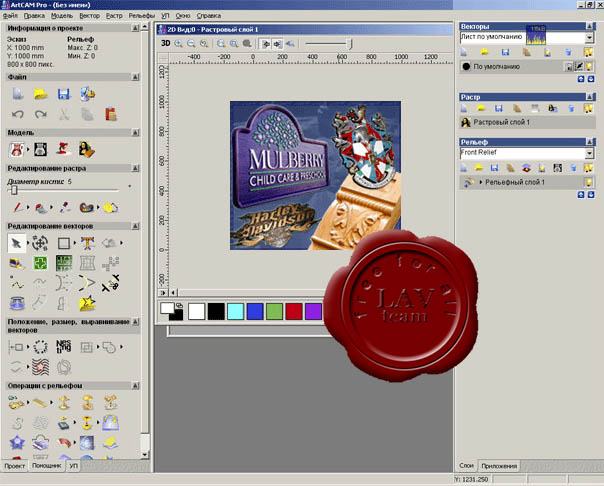The height and width of the screenshot is (486, 604).
Task: Switch to the УП tab at bottom left
Action: (73, 466)
